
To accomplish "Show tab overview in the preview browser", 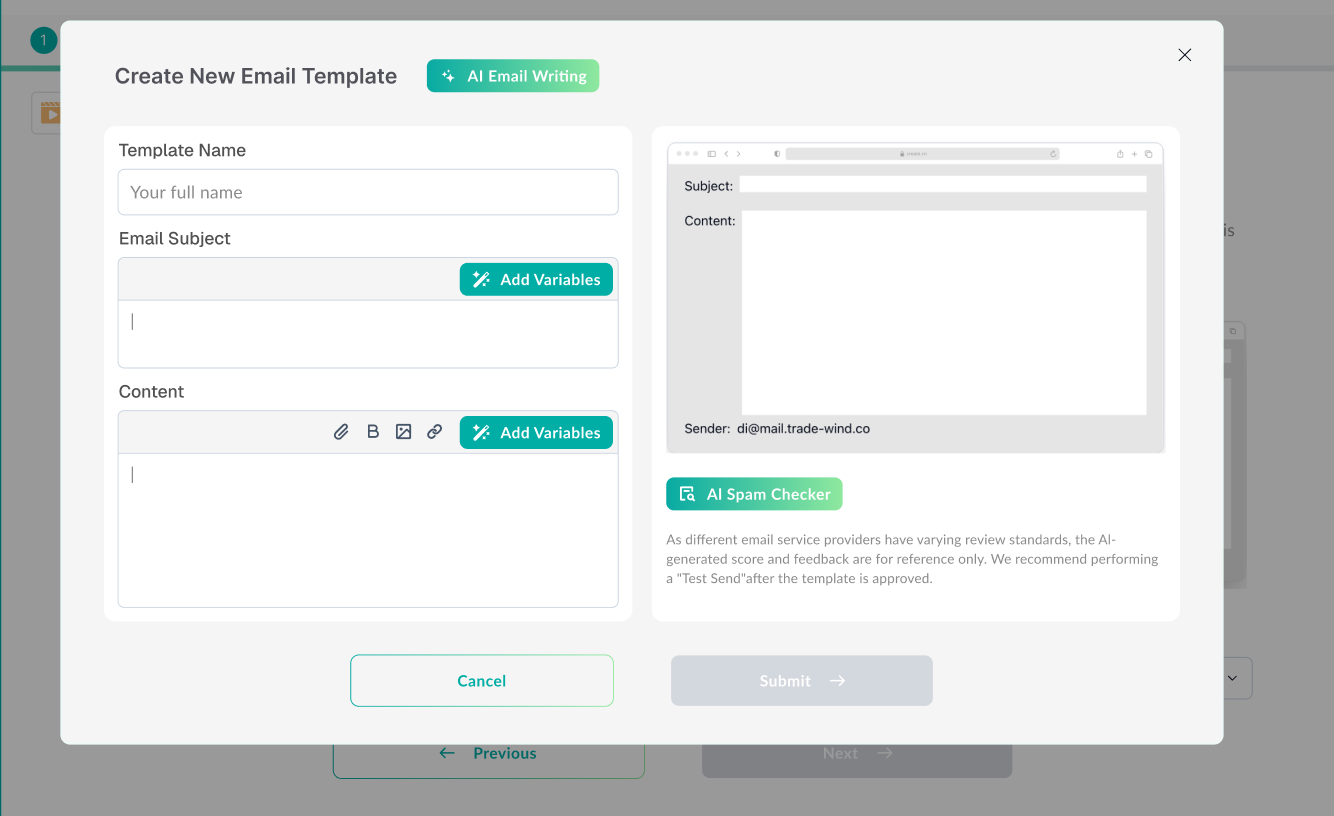I will [x=1148, y=153].
